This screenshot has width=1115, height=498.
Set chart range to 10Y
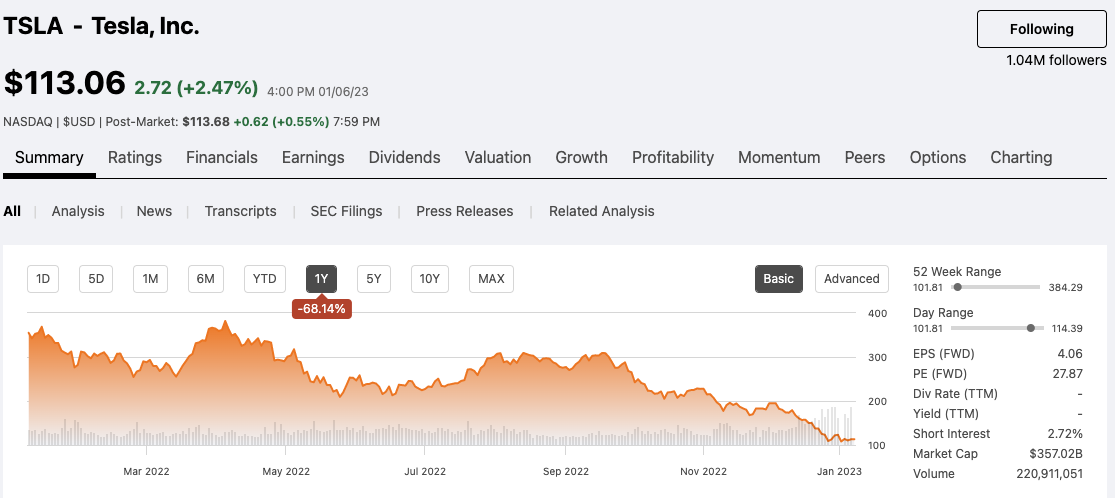point(430,279)
